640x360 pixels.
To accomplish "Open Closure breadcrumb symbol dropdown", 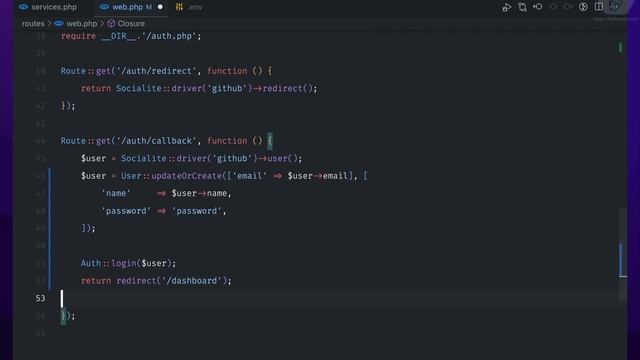I will tap(131, 24).
